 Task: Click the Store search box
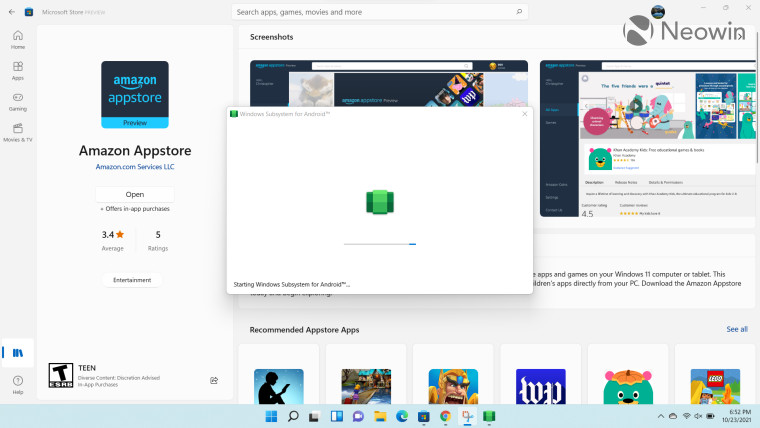tap(380, 12)
